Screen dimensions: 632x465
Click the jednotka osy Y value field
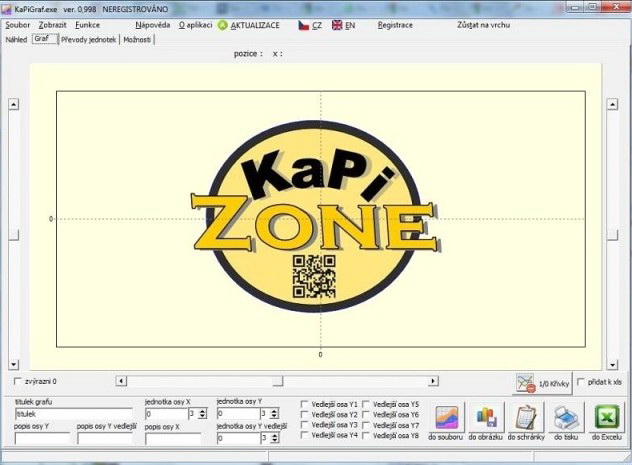(x=238, y=414)
